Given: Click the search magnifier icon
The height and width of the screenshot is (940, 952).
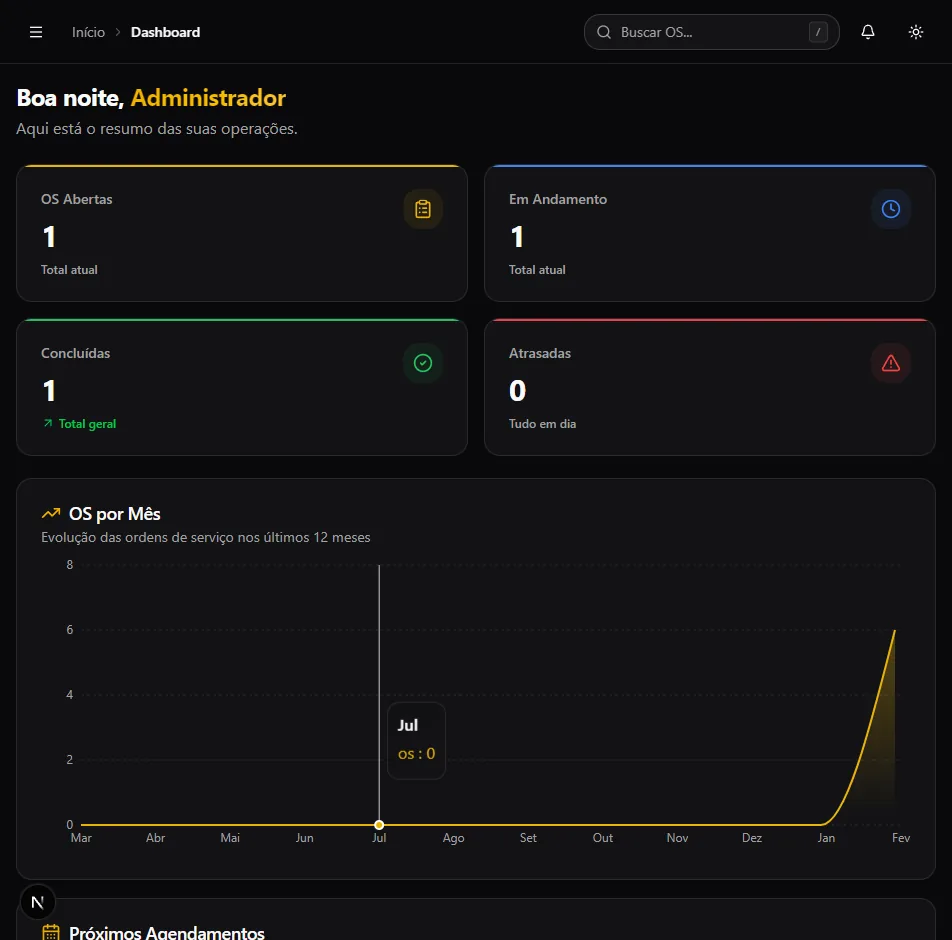Looking at the screenshot, I should (604, 32).
